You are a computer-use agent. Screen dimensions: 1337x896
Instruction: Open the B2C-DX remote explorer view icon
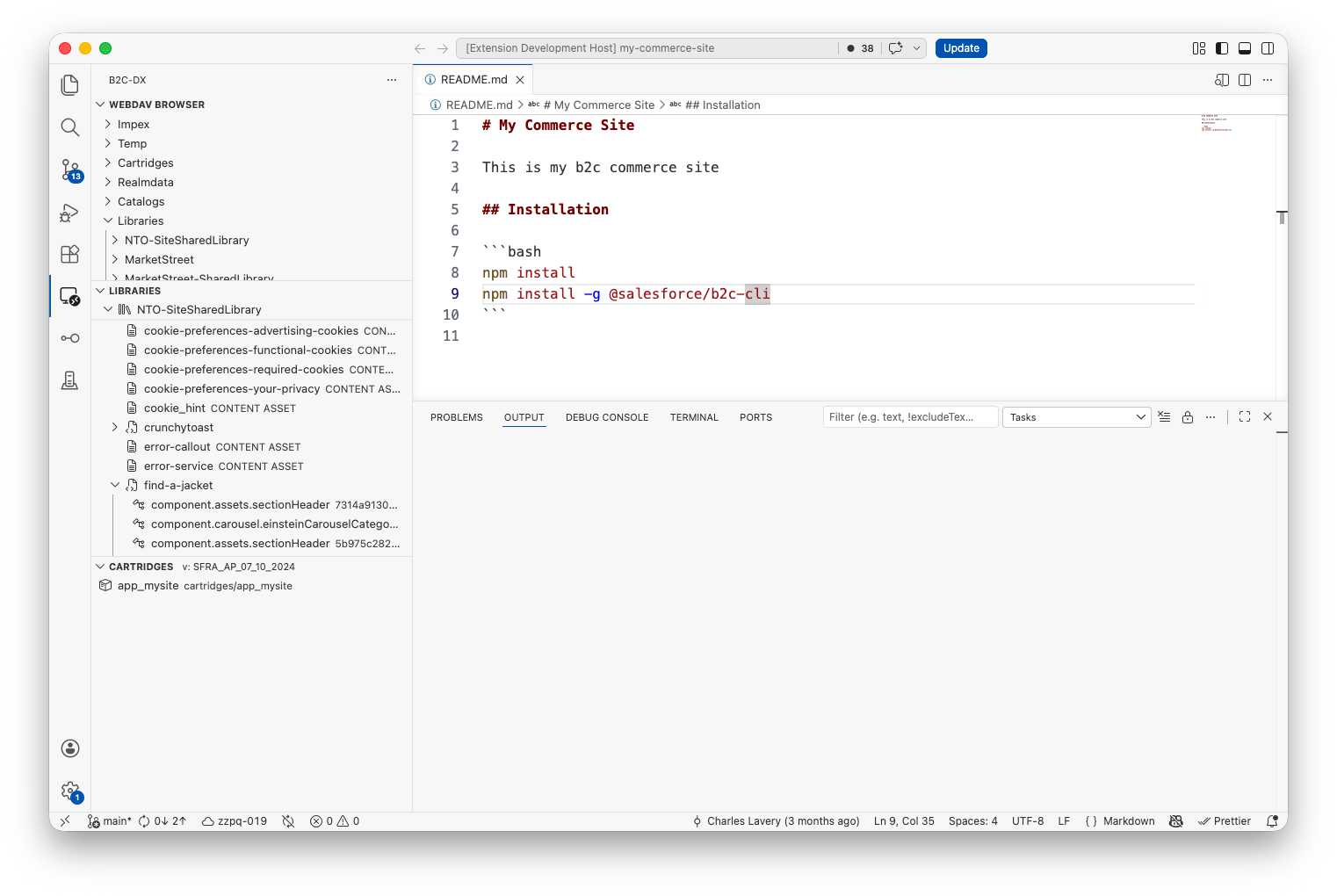coord(70,296)
